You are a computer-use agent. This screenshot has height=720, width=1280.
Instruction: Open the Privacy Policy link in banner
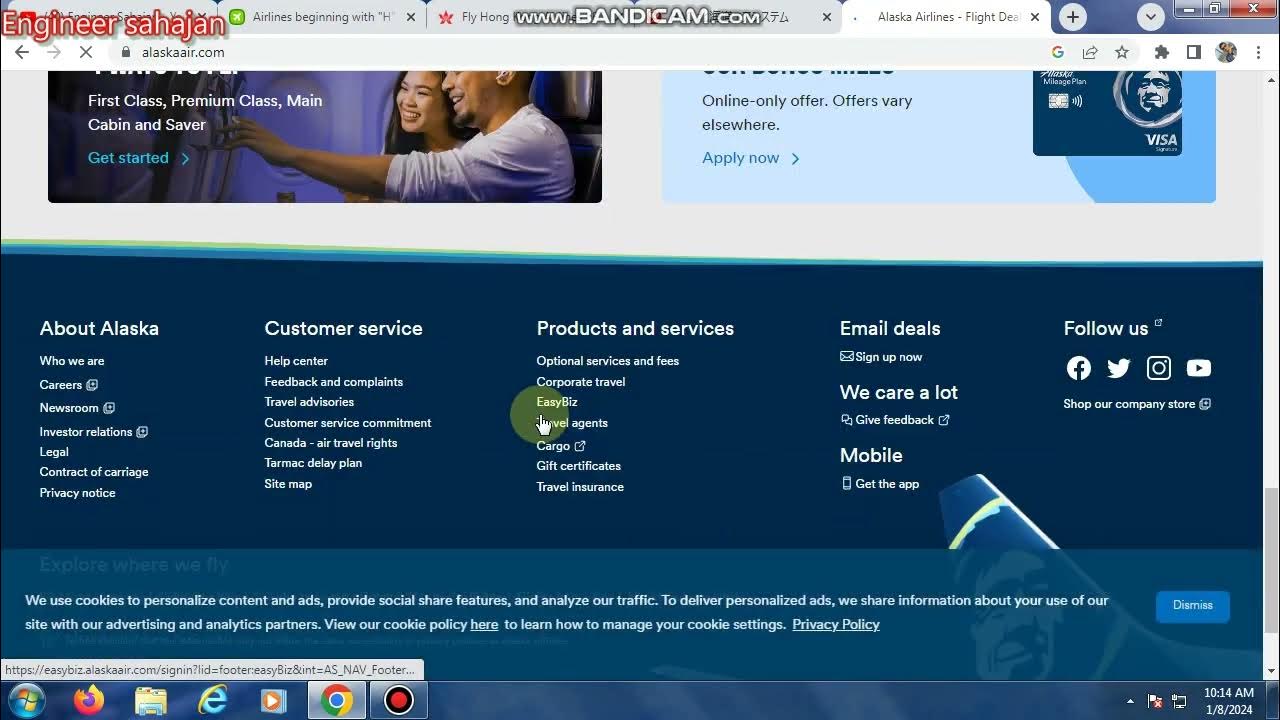pos(836,625)
